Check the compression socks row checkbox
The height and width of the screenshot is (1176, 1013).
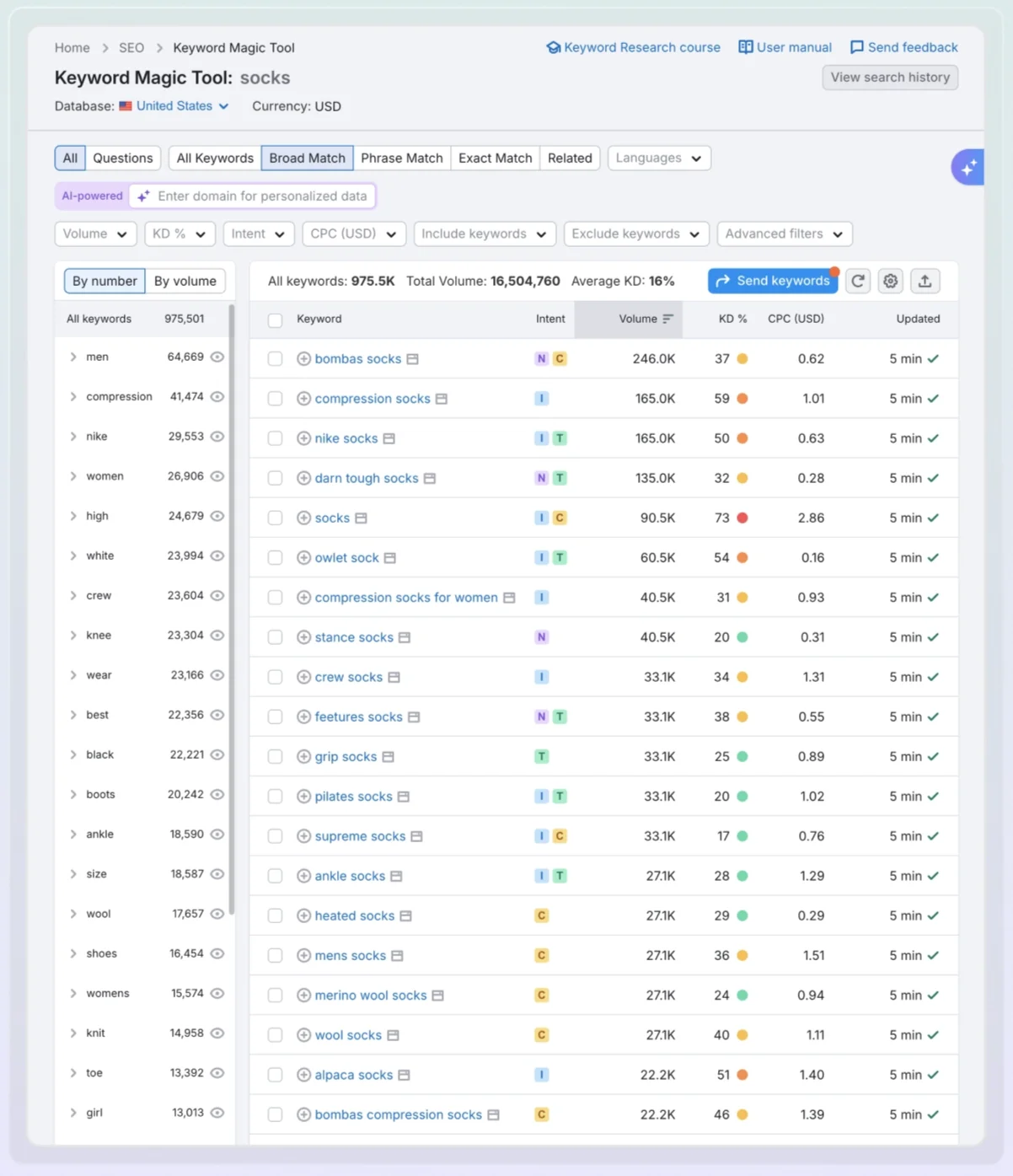coord(275,399)
